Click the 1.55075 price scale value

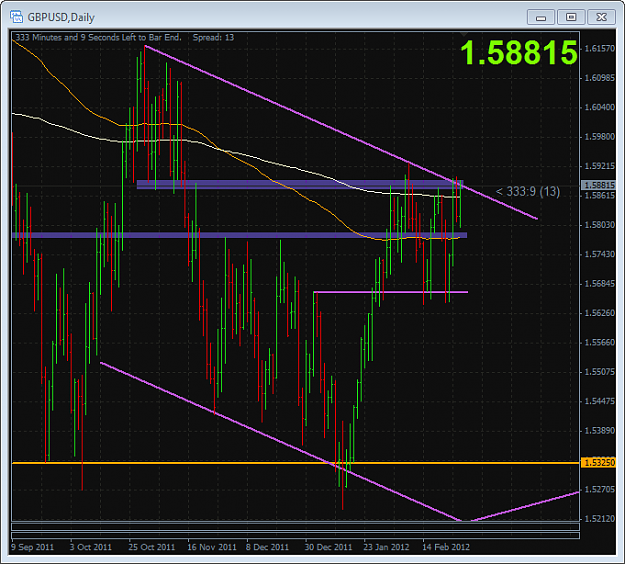(x=599, y=372)
